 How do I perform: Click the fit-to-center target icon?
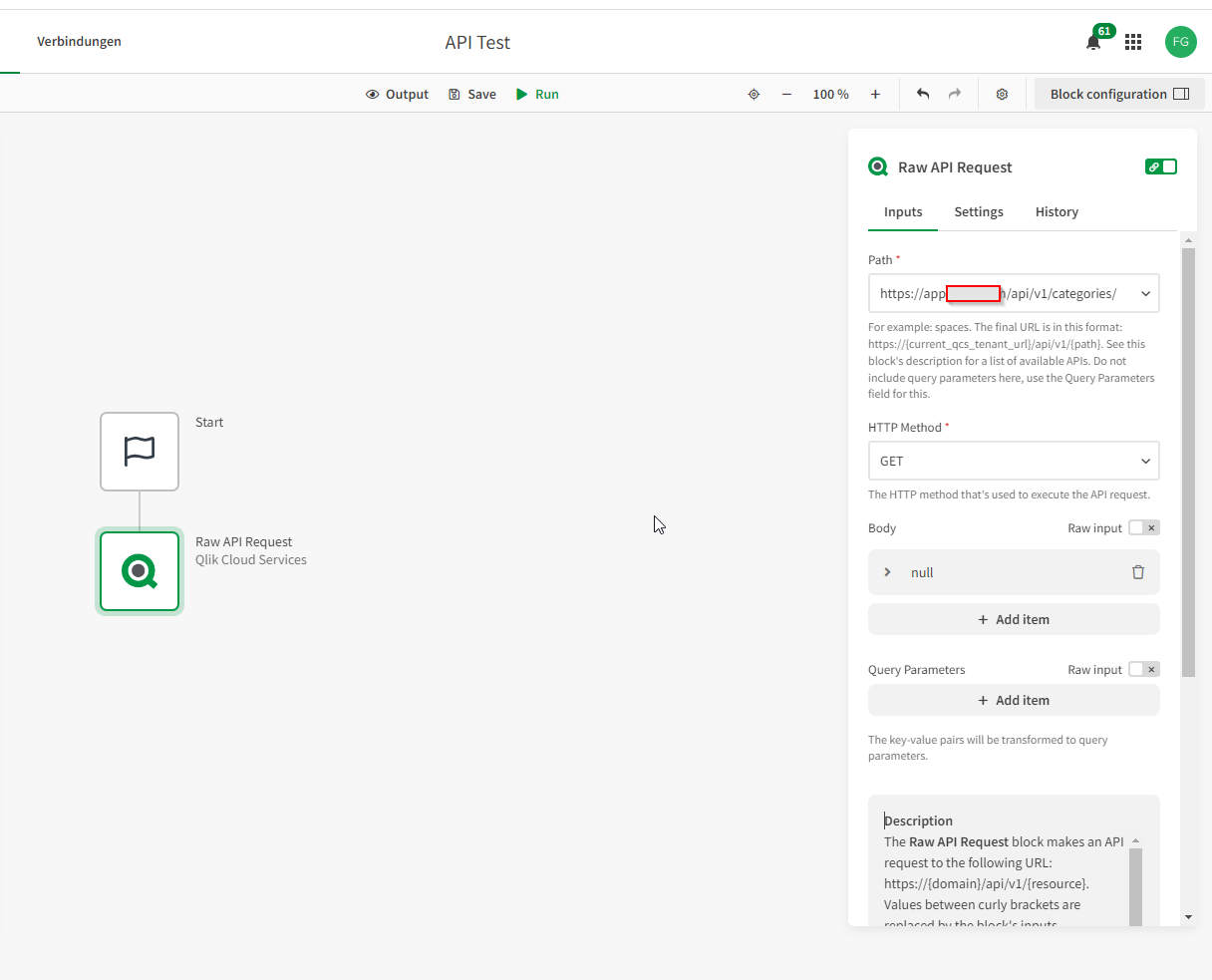[754, 94]
